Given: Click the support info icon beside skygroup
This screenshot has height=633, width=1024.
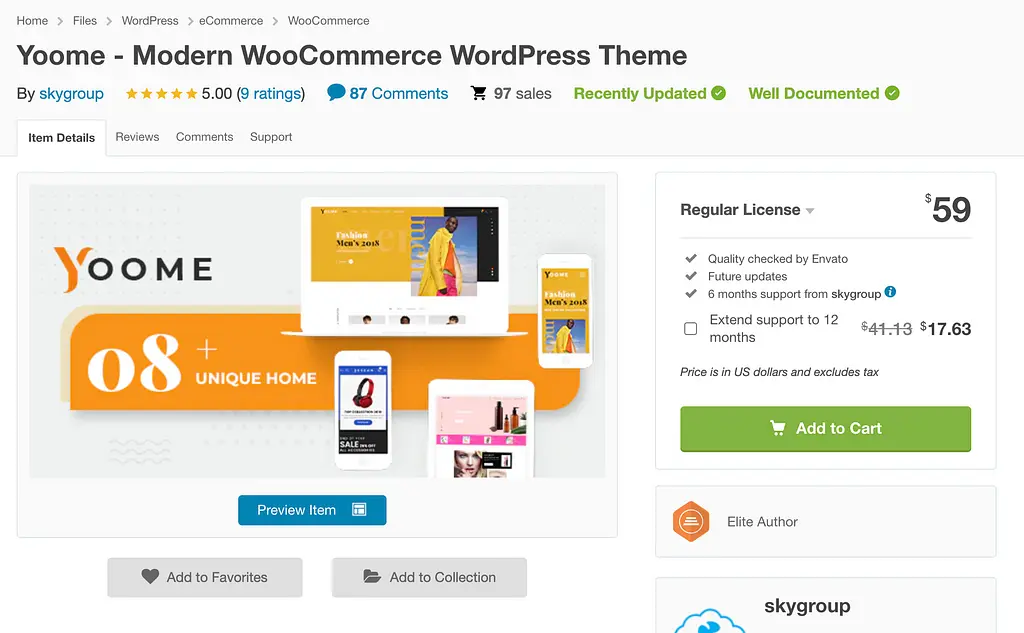Looking at the screenshot, I should pyautogui.click(x=890, y=292).
